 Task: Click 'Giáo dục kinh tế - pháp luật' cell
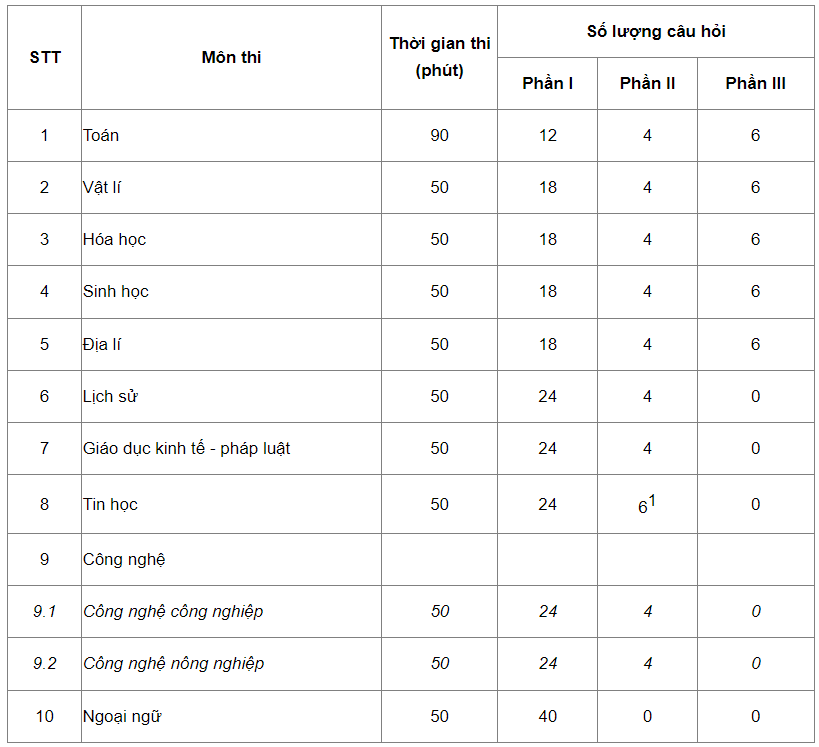pyautogui.click(x=231, y=448)
